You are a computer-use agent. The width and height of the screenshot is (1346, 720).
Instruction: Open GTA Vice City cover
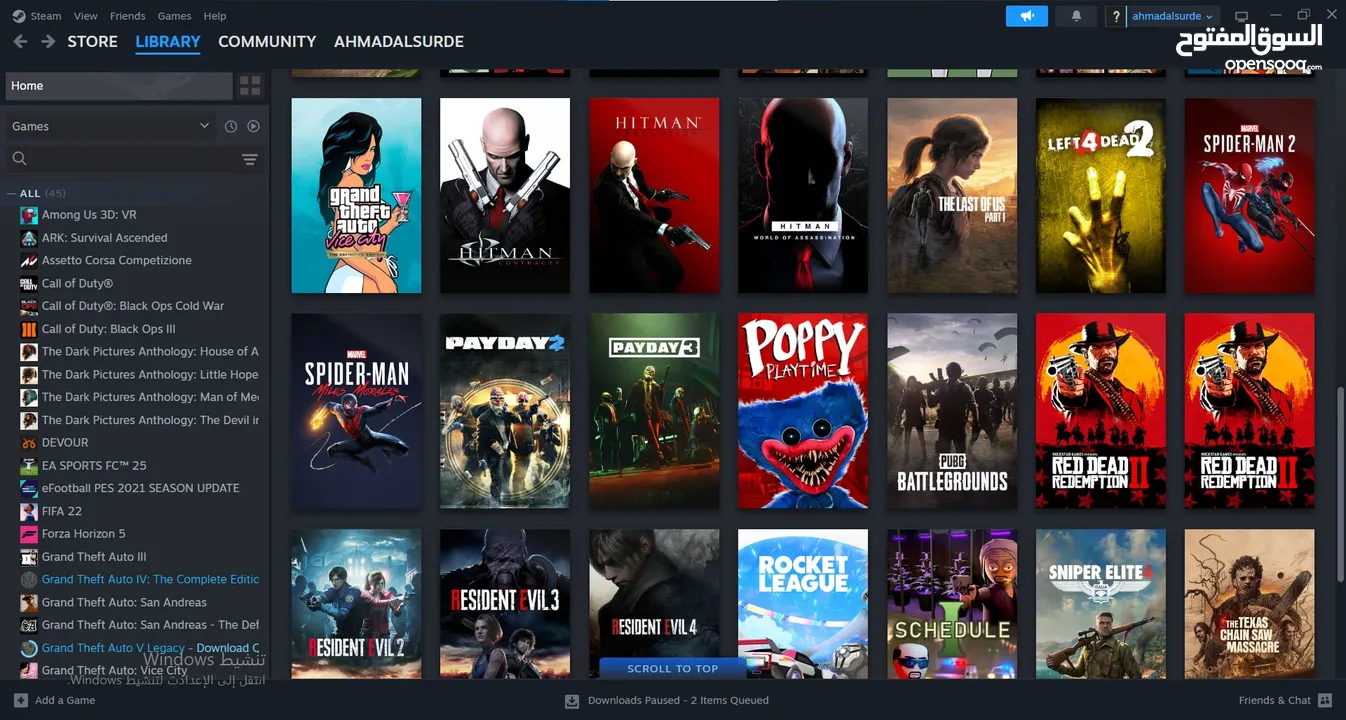click(x=356, y=195)
